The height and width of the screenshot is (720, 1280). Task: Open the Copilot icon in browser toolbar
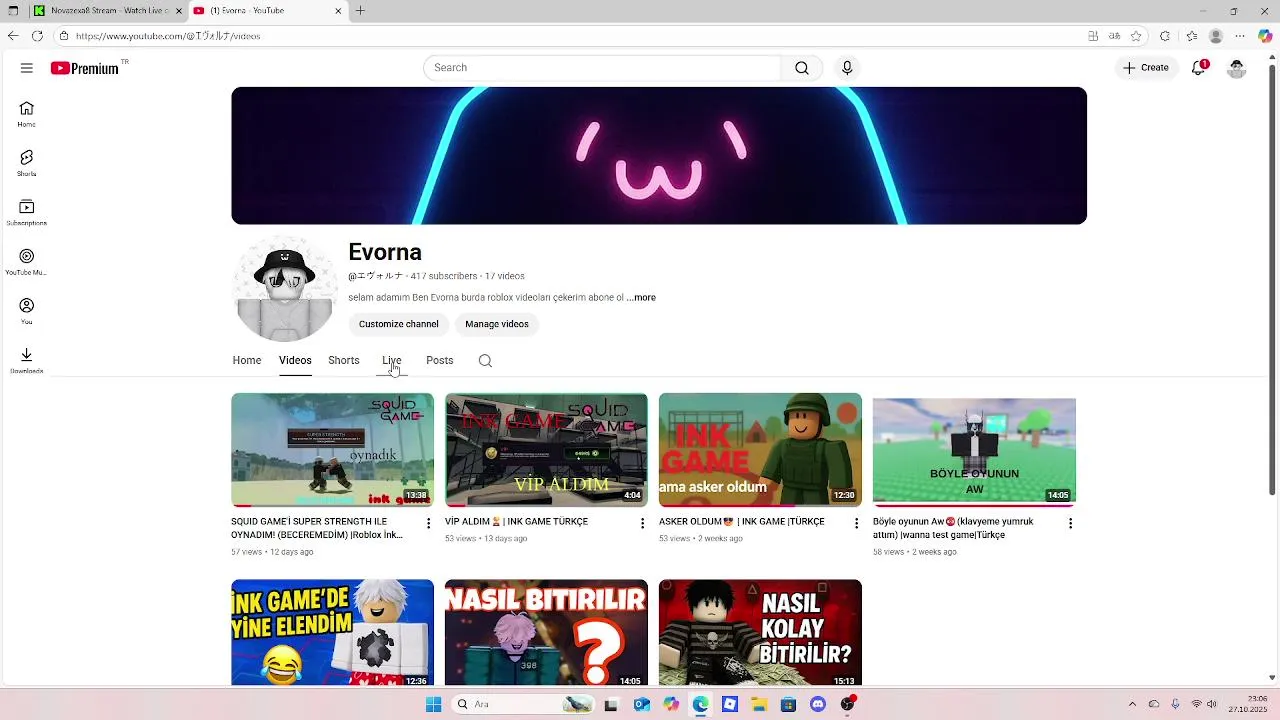click(1265, 36)
